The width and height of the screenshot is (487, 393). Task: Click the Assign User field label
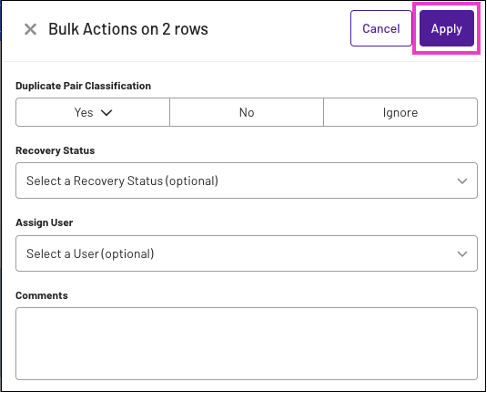point(44,222)
